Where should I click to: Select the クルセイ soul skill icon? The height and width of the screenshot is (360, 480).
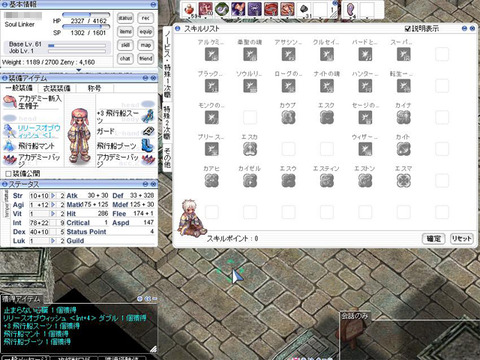point(327,54)
